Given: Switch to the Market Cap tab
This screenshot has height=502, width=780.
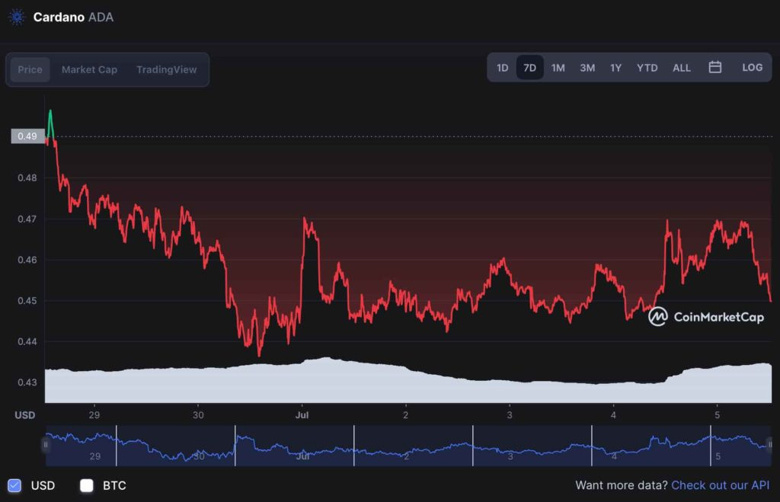Looking at the screenshot, I should coord(90,70).
